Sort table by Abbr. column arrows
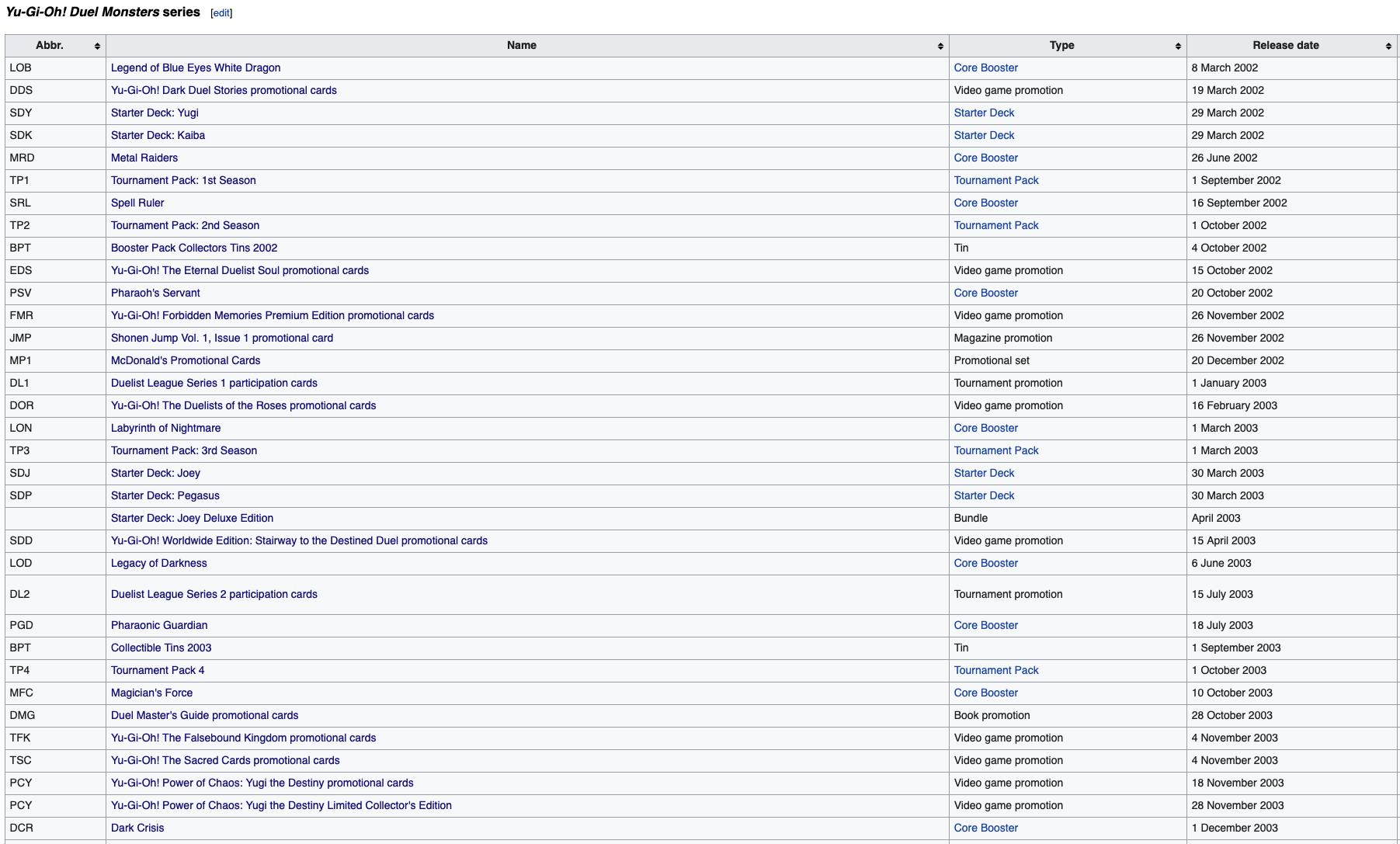 [97, 47]
